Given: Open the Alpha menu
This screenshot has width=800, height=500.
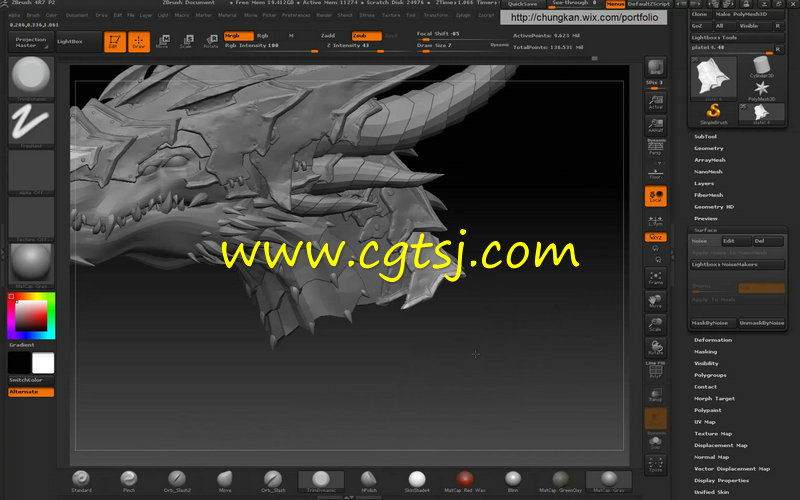Looking at the screenshot, I should (x=14, y=15).
